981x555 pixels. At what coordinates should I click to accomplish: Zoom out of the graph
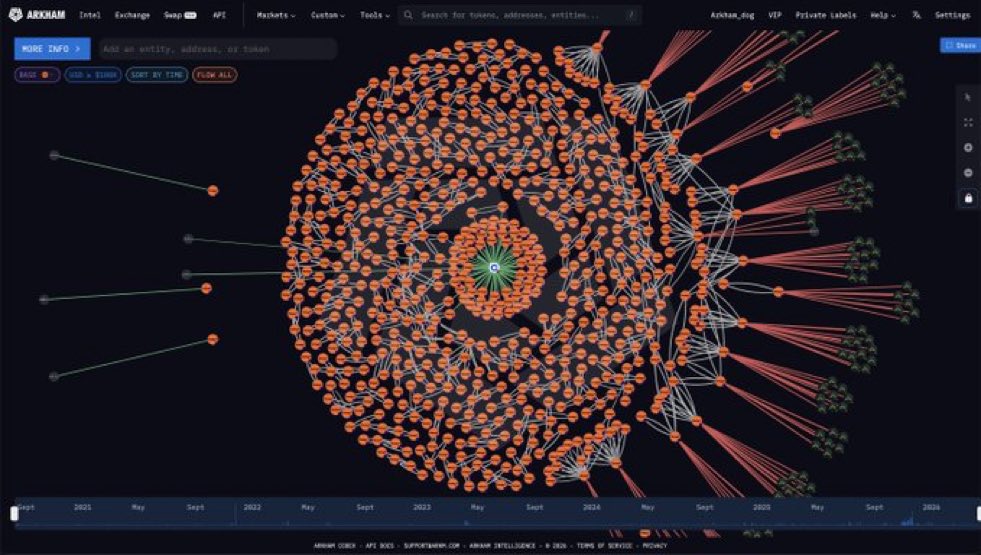(968, 173)
